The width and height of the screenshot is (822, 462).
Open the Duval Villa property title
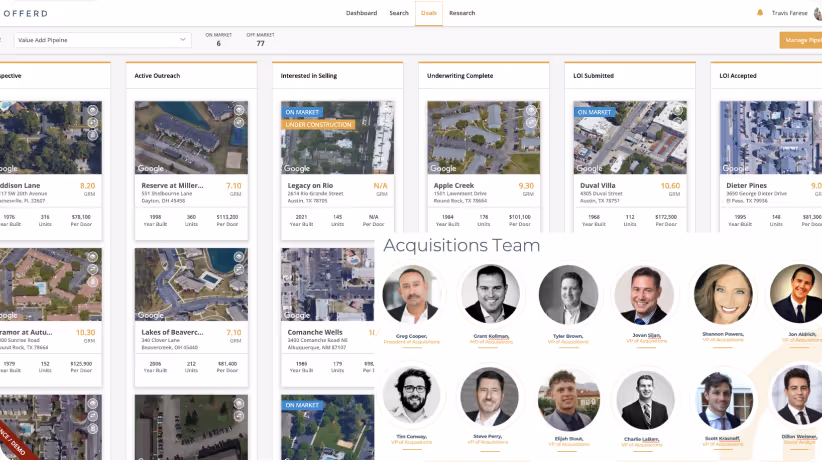[598, 186]
